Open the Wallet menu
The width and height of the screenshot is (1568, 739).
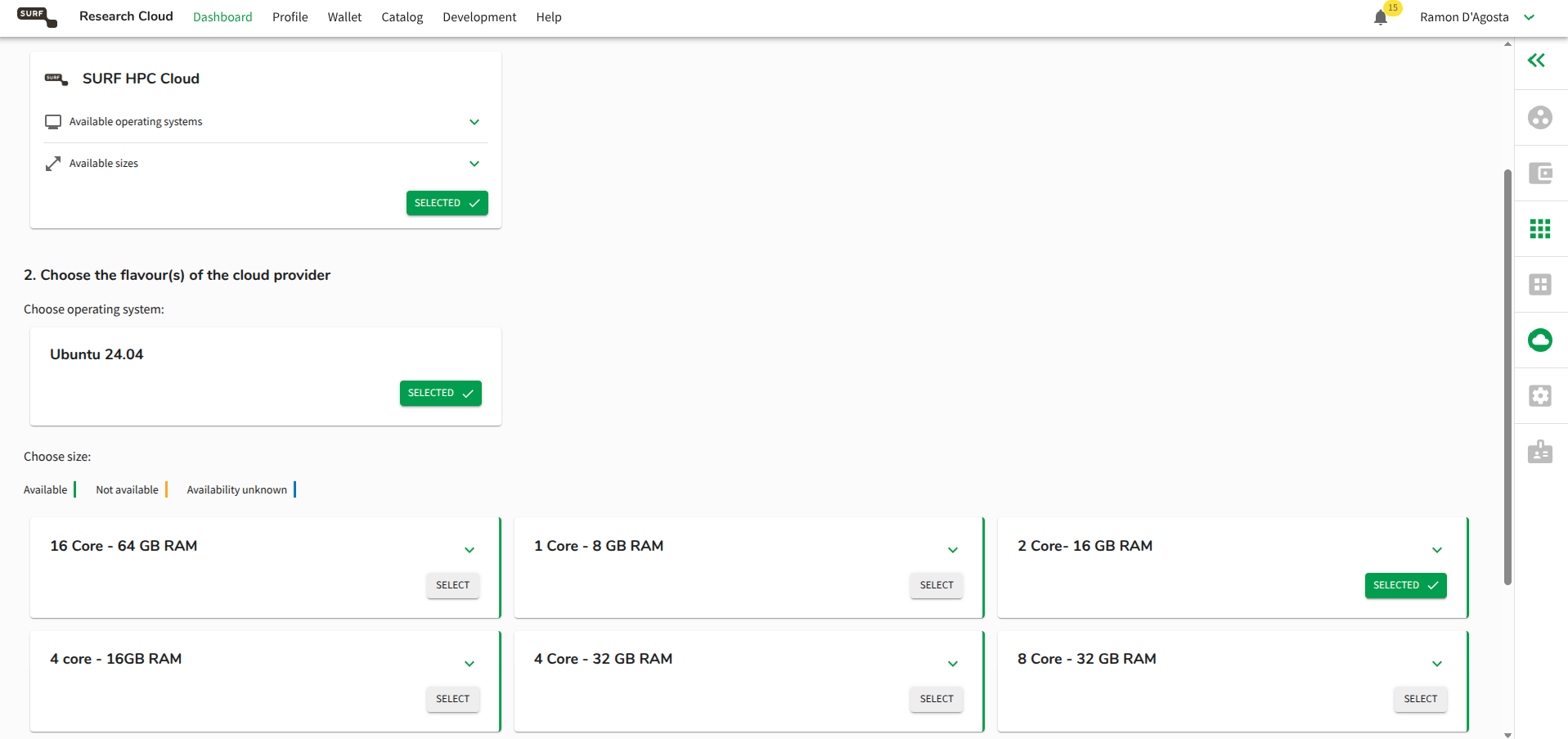344,17
